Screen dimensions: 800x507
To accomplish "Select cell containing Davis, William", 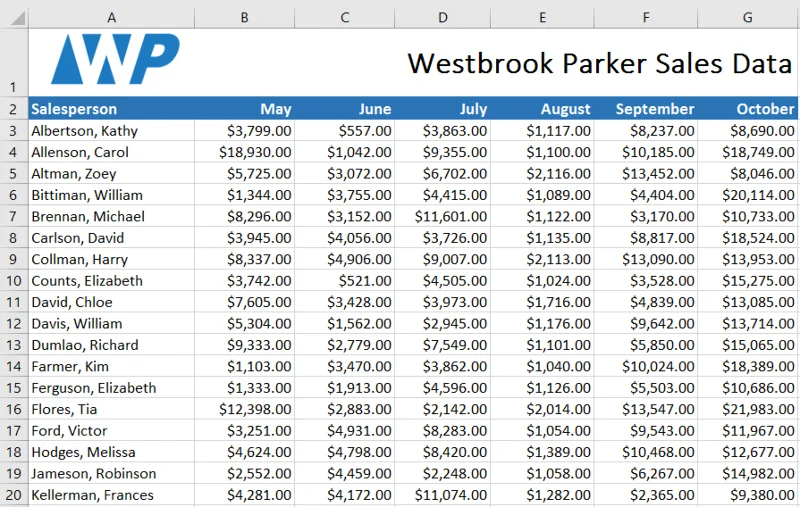I will (x=111, y=323).
